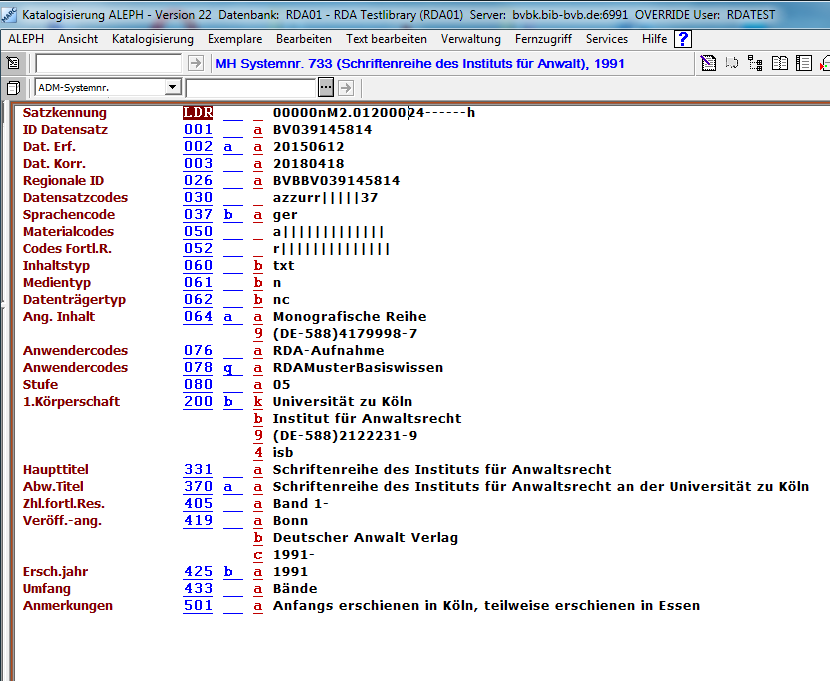
Task: Open the Text bearbeiten menu
Action: 386,39
